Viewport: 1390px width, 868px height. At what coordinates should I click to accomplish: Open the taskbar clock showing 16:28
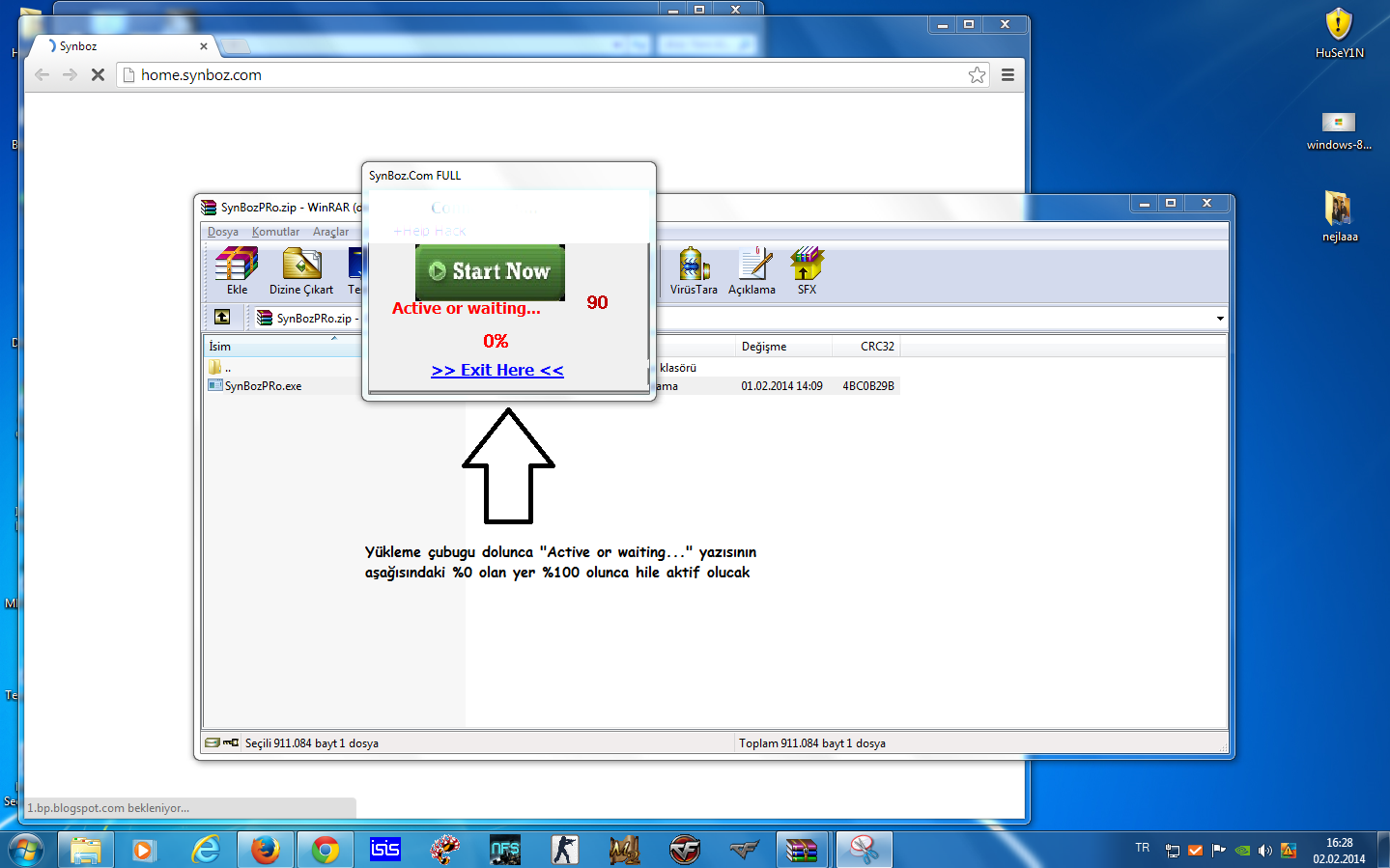1339,851
